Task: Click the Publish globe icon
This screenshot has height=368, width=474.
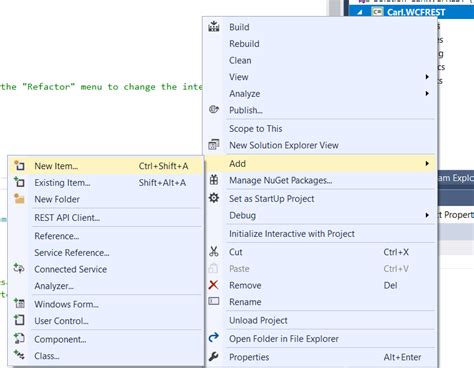Action: 214,109
